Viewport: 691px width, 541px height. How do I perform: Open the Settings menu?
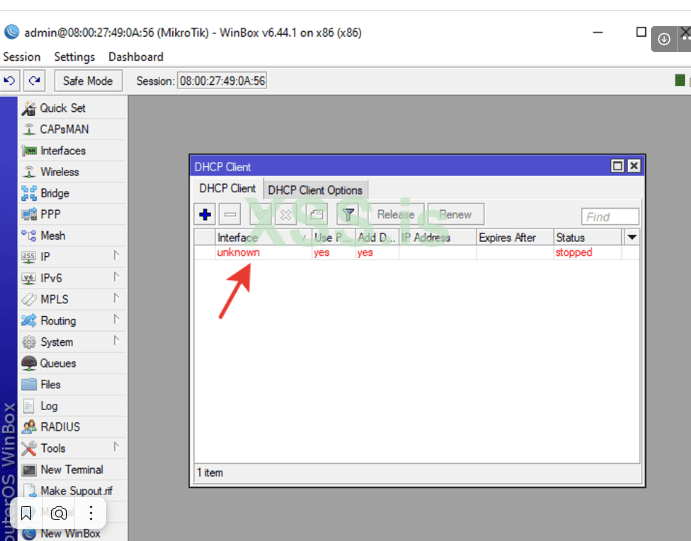click(74, 57)
